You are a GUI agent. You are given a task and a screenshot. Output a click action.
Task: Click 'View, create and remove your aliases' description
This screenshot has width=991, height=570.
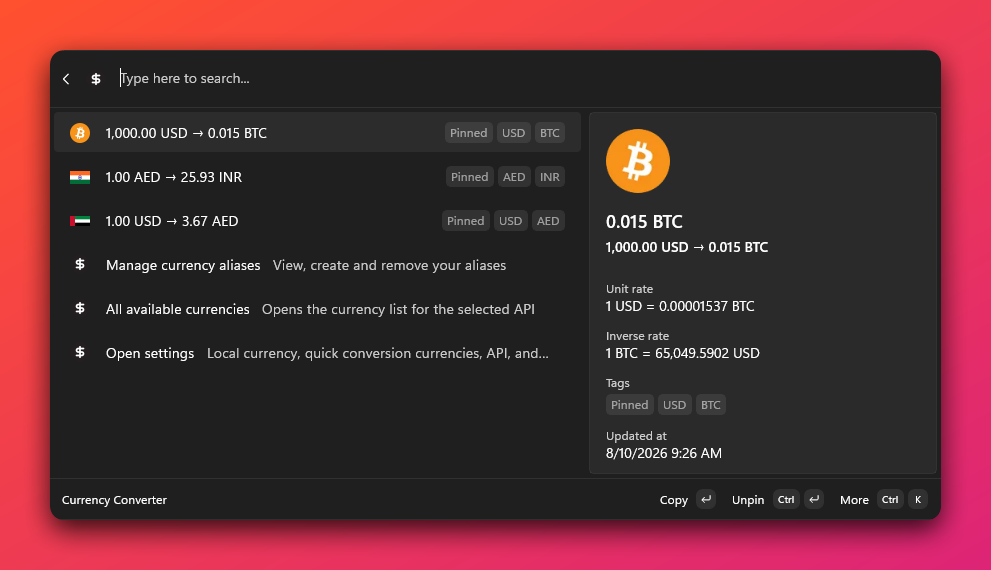[389, 265]
